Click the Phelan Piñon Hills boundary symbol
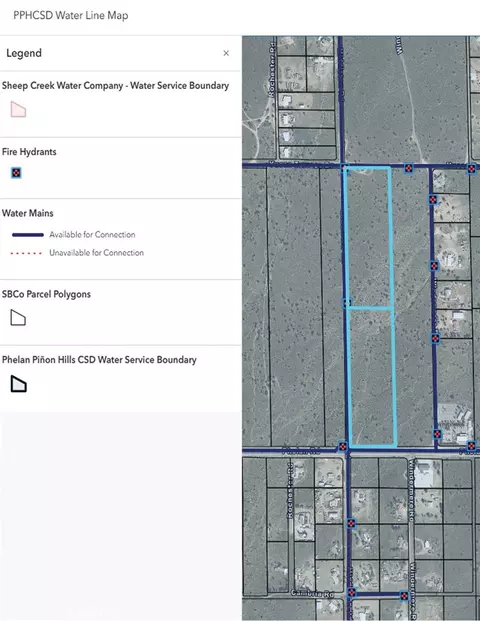 (x=18, y=383)
